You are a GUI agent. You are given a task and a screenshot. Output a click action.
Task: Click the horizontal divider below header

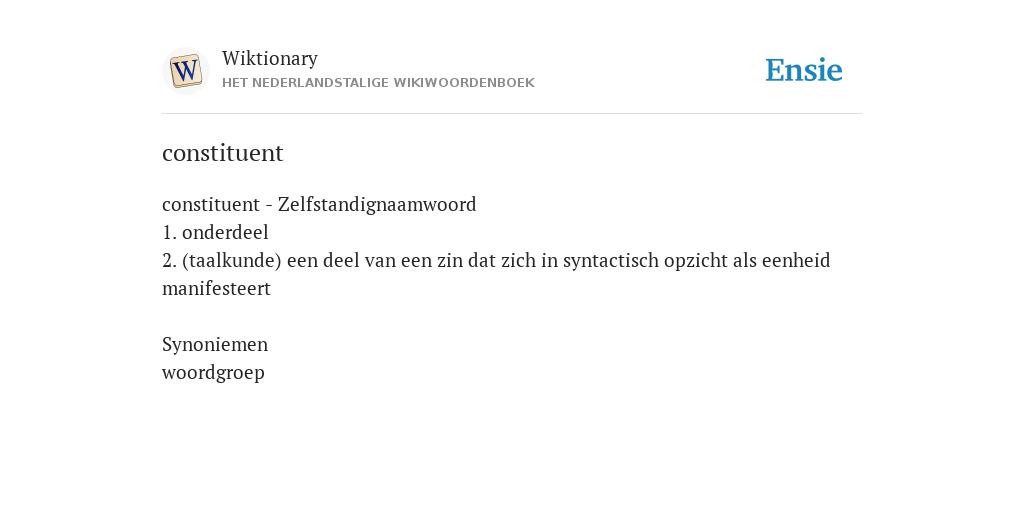512,114
